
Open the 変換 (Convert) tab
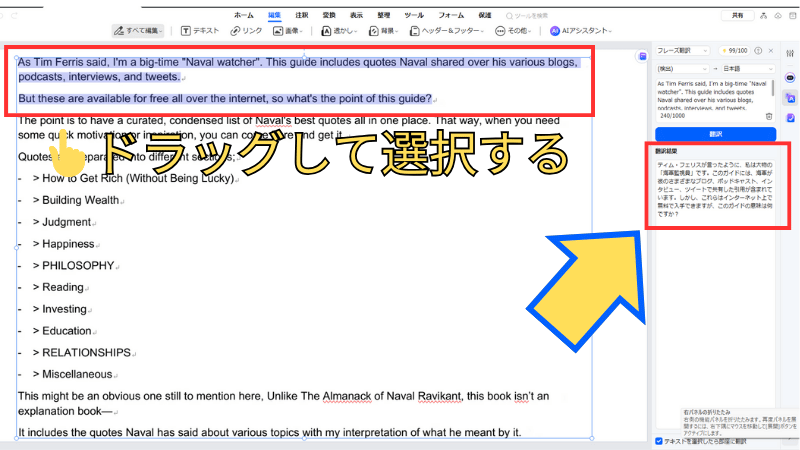tap(329, 15)
